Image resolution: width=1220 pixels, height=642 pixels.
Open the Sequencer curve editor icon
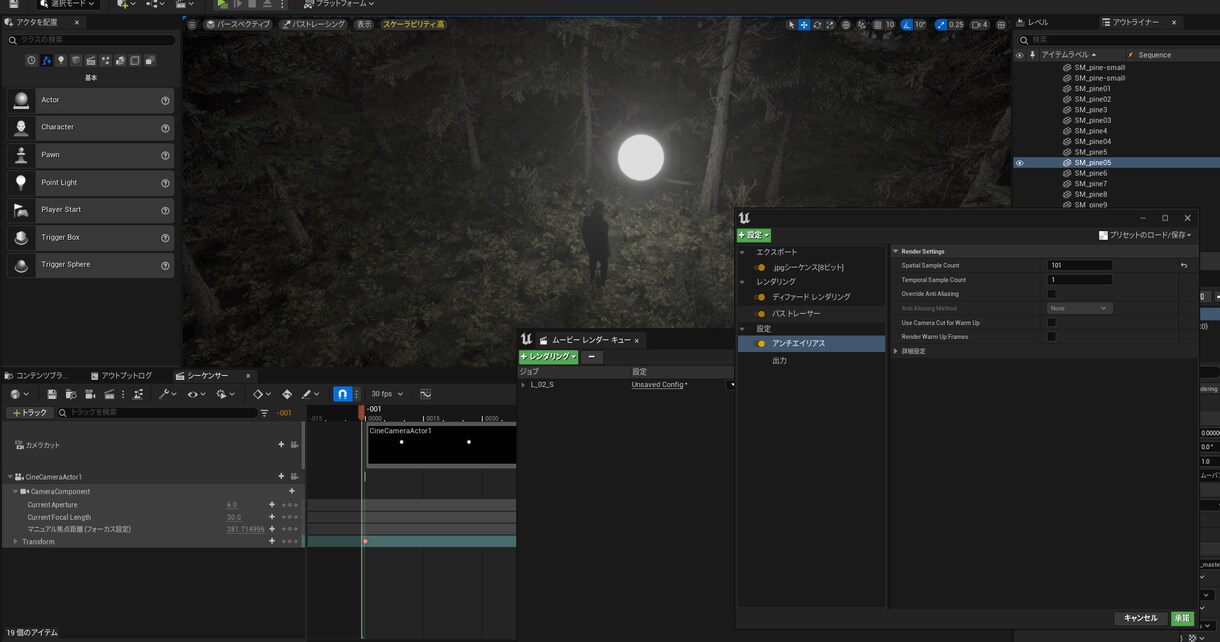tap(425, 394)
